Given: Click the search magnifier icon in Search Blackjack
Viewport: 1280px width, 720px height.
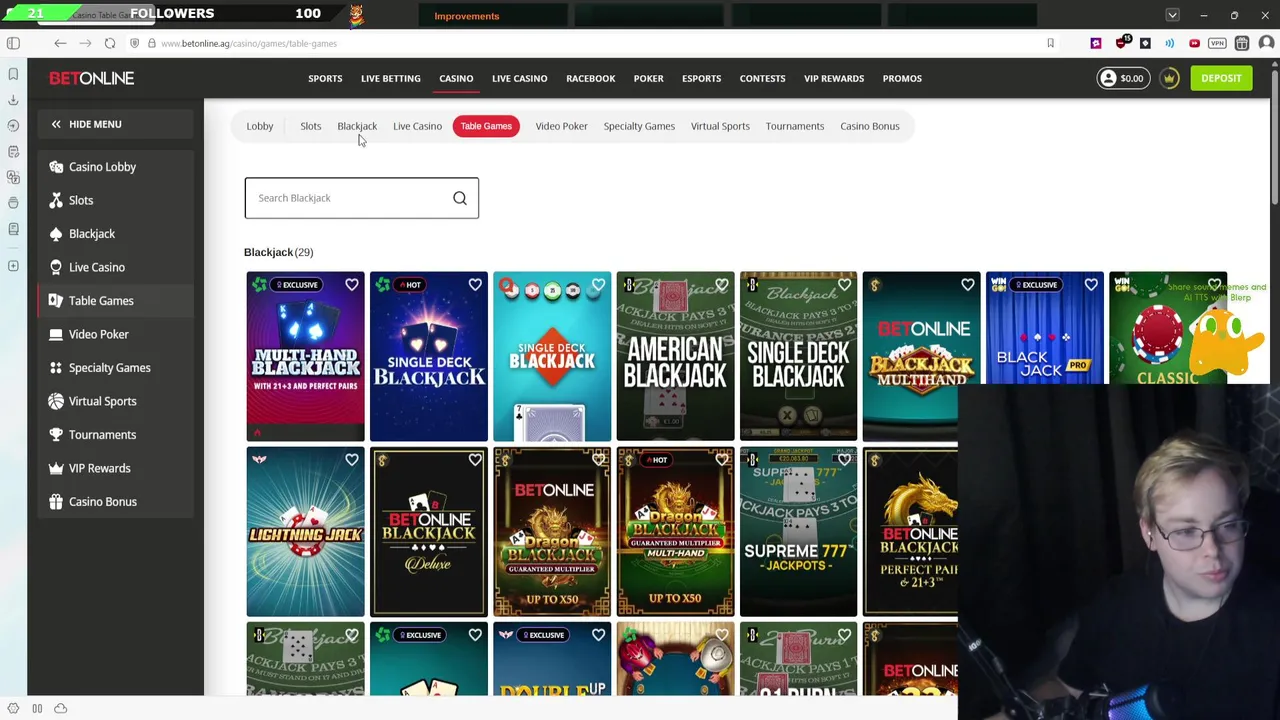Looking at the screenshot, I should coord(460,198).
